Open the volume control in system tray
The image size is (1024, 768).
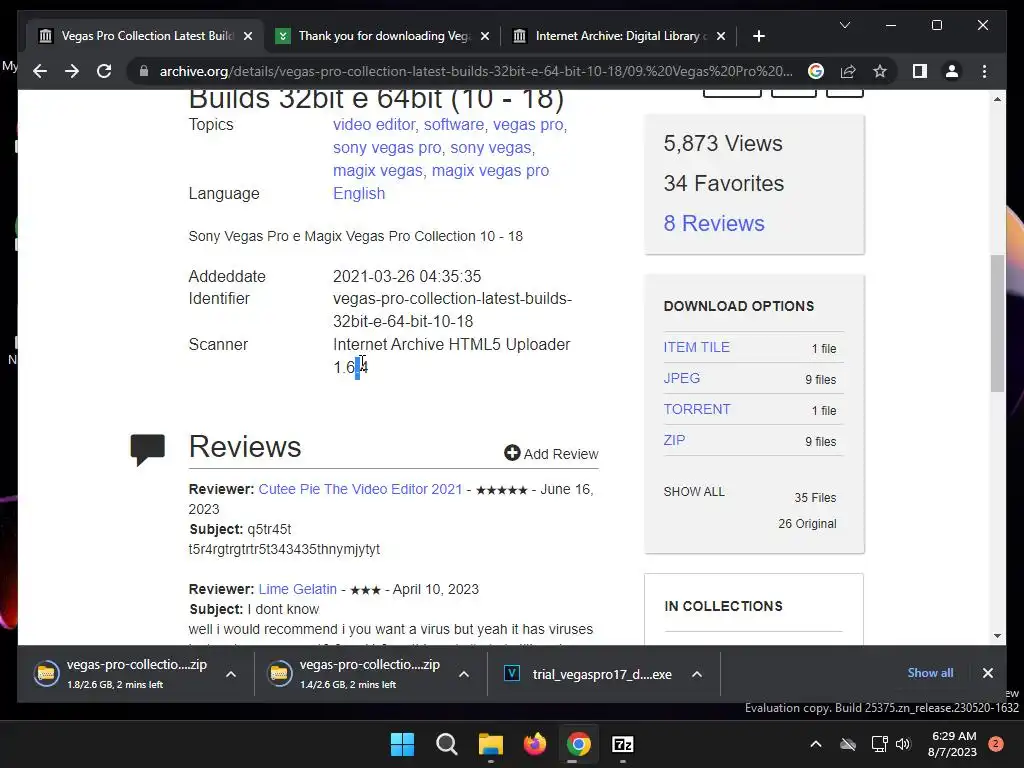tap(903, 744)
